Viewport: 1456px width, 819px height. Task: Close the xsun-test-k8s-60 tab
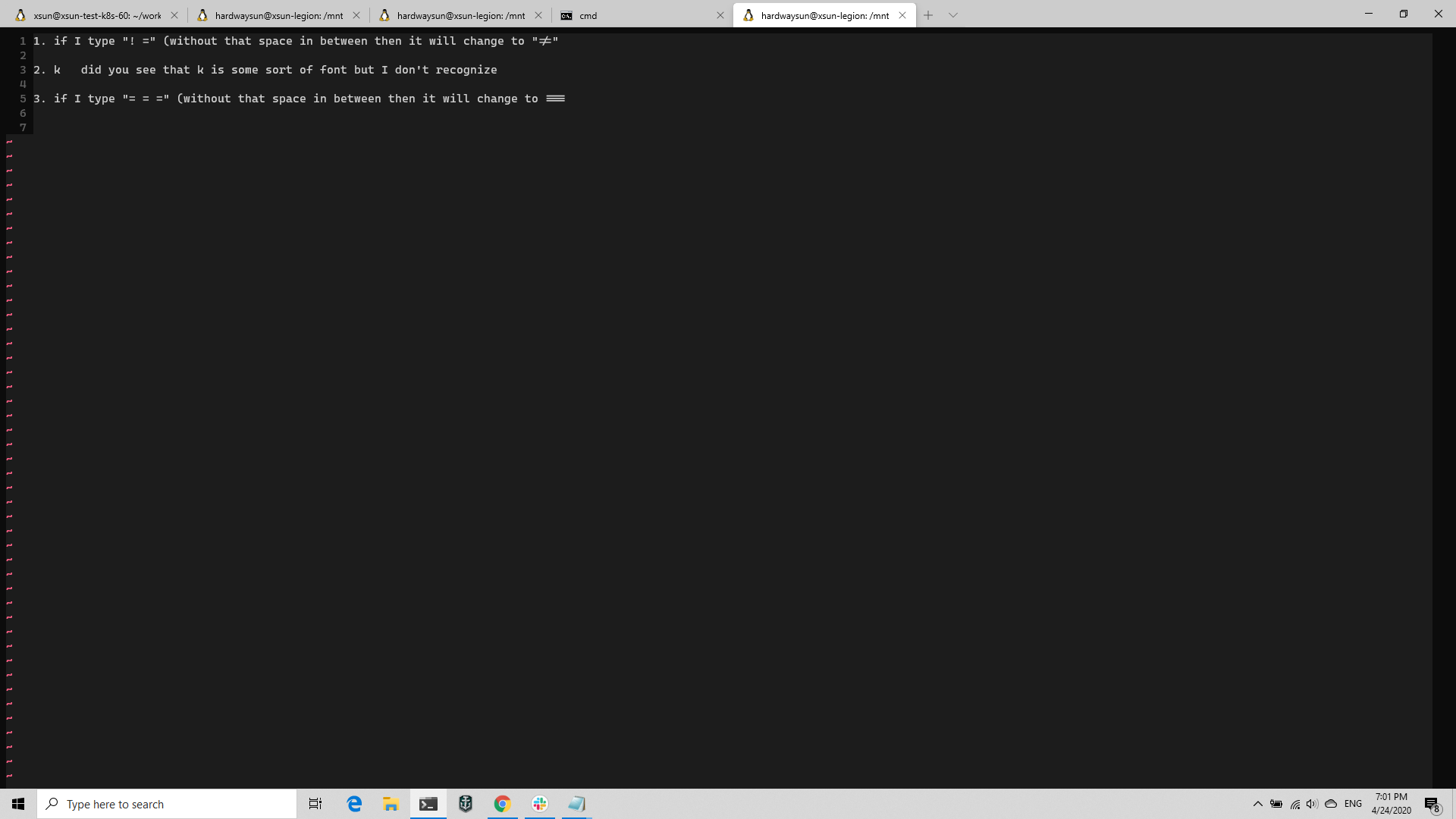tap(174, 15)
